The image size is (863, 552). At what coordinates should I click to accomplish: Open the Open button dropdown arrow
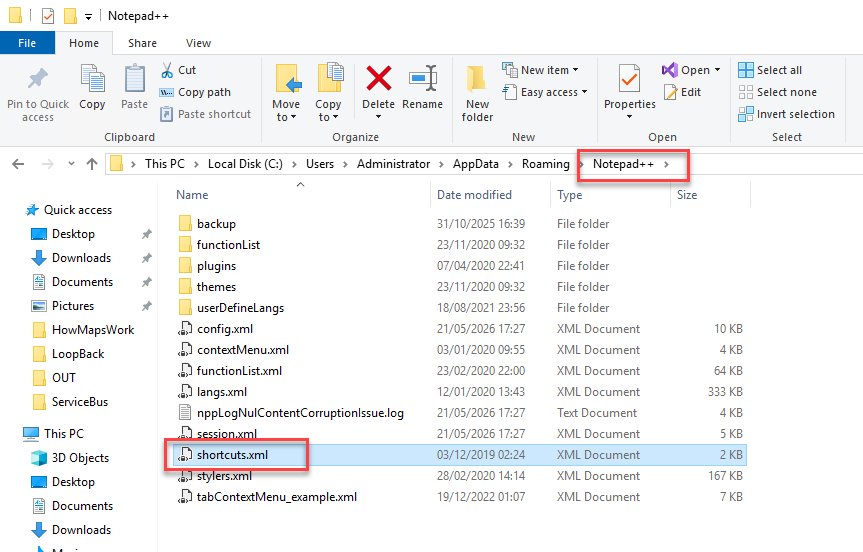pos(718,70)
